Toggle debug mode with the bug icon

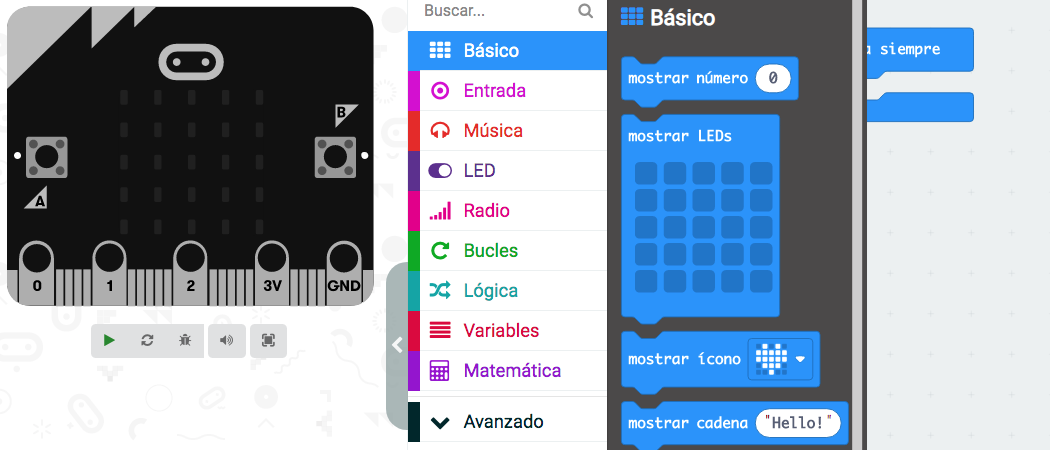185,341
